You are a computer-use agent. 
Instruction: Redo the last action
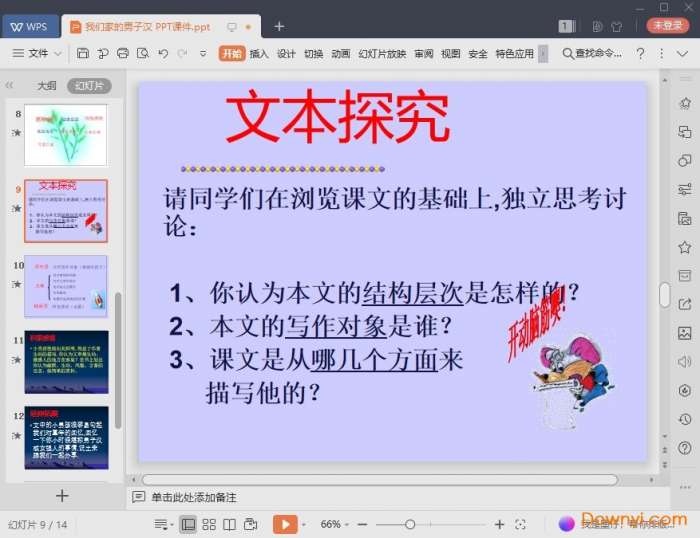[x=182, y=54]
